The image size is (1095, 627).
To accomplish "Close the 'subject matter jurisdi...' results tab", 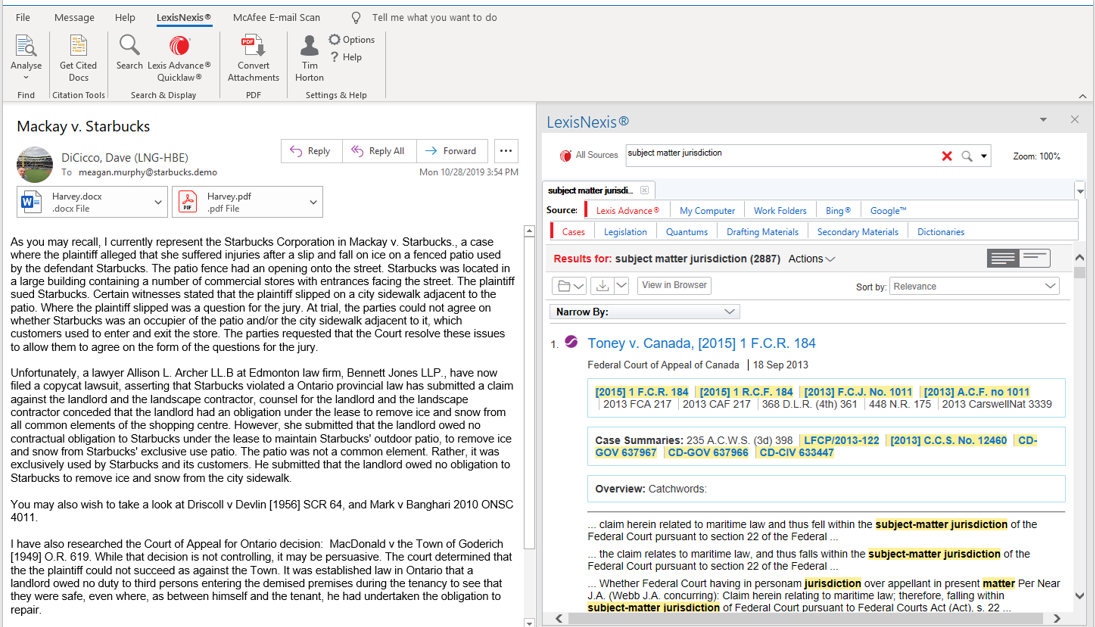I will click(645, 190).
